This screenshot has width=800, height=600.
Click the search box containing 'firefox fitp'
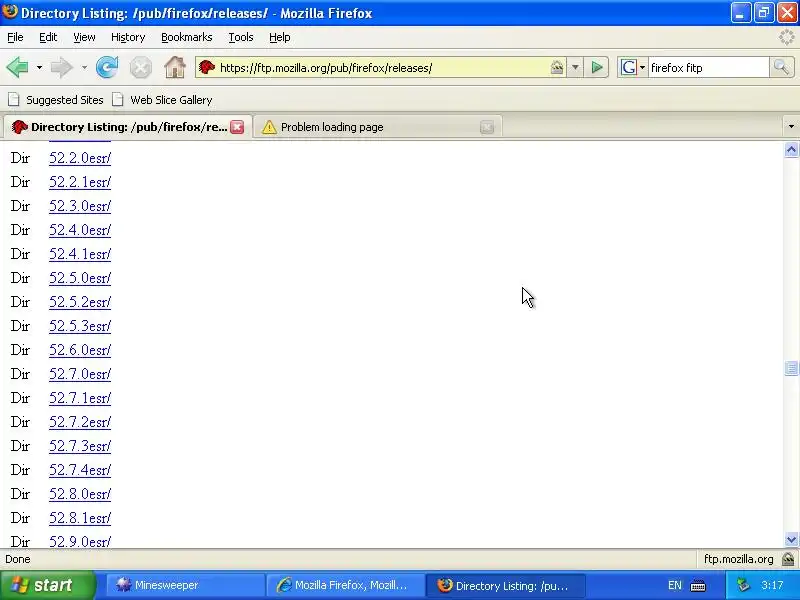(x=709, y=68)
